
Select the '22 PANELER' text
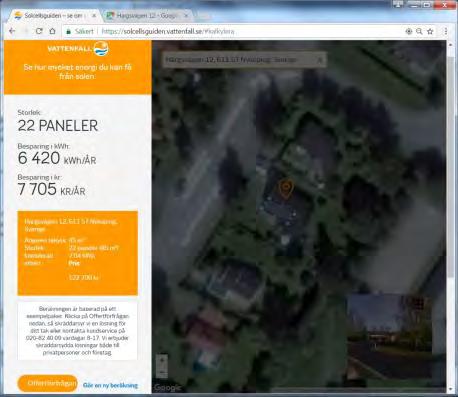click(58, 126)
